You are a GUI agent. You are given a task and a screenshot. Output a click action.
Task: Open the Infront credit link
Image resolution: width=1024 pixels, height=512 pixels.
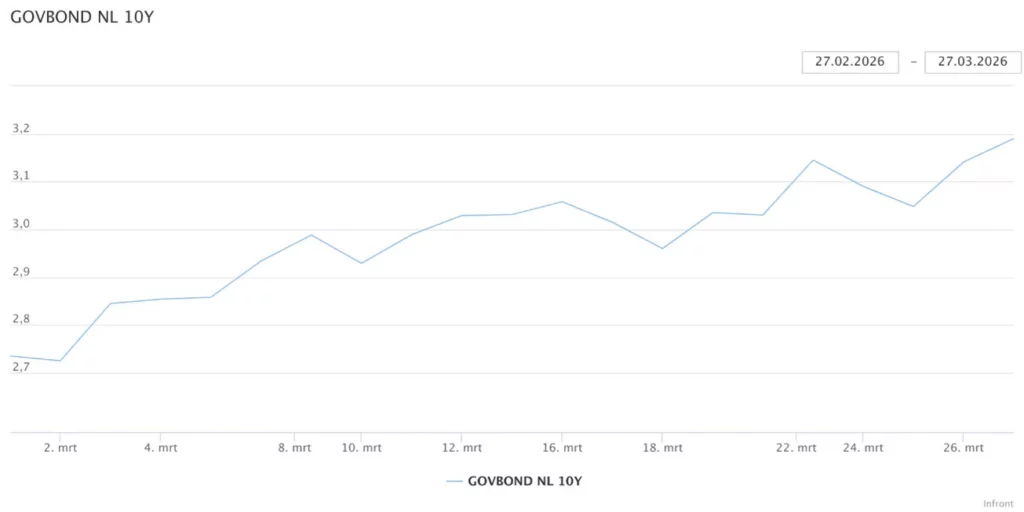[x=998, y=504]
